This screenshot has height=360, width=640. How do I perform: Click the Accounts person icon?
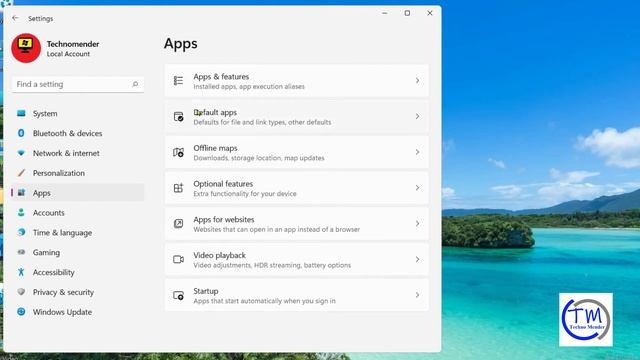coord(21,213)
